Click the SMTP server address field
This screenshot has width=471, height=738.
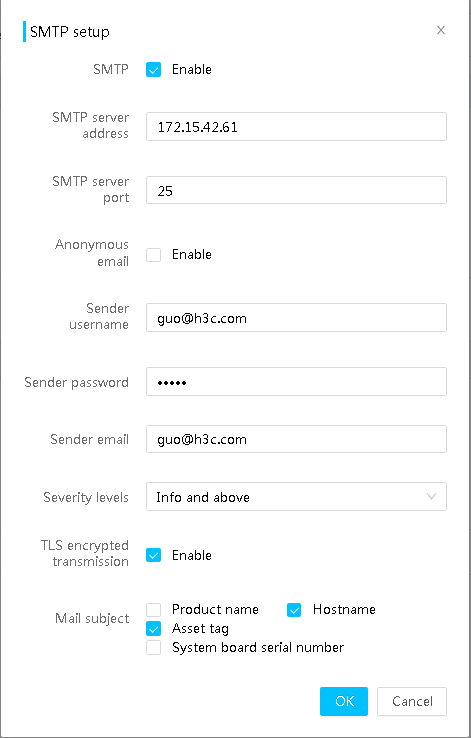coord(296,126)
